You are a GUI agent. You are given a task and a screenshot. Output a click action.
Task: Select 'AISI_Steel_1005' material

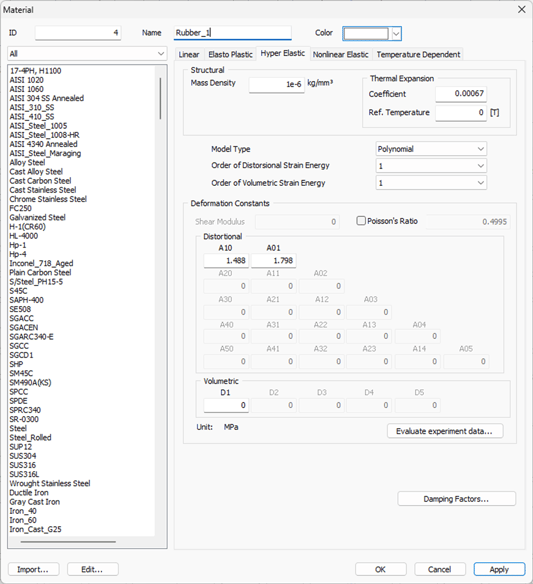click(38, 126)
